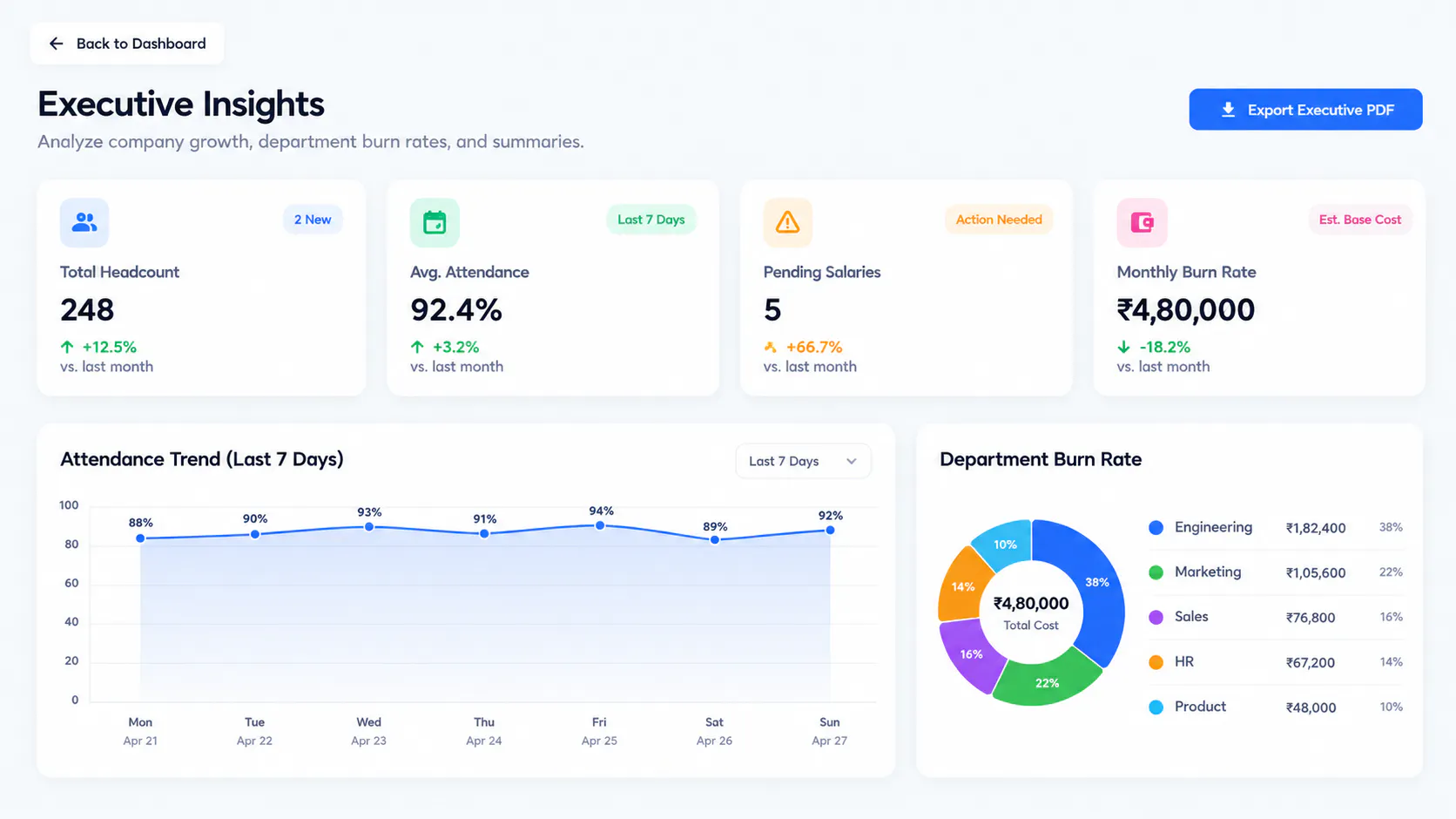Click ₹4,80,000 Total Cost in donut center
This screenshot has height=819, width=1456.
(1031, 604)
